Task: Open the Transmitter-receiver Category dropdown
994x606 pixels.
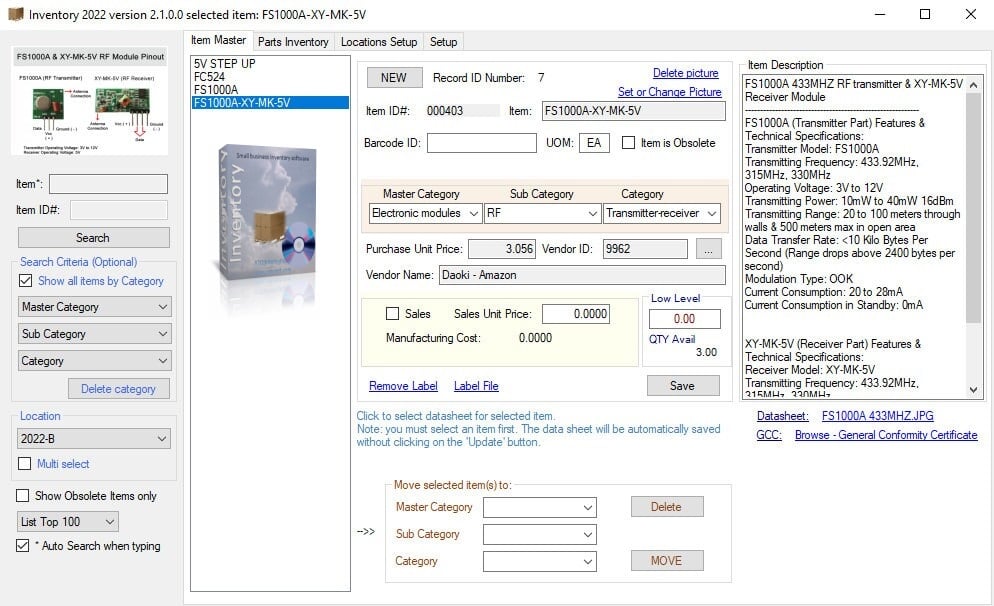Action: tap(662, 214)
